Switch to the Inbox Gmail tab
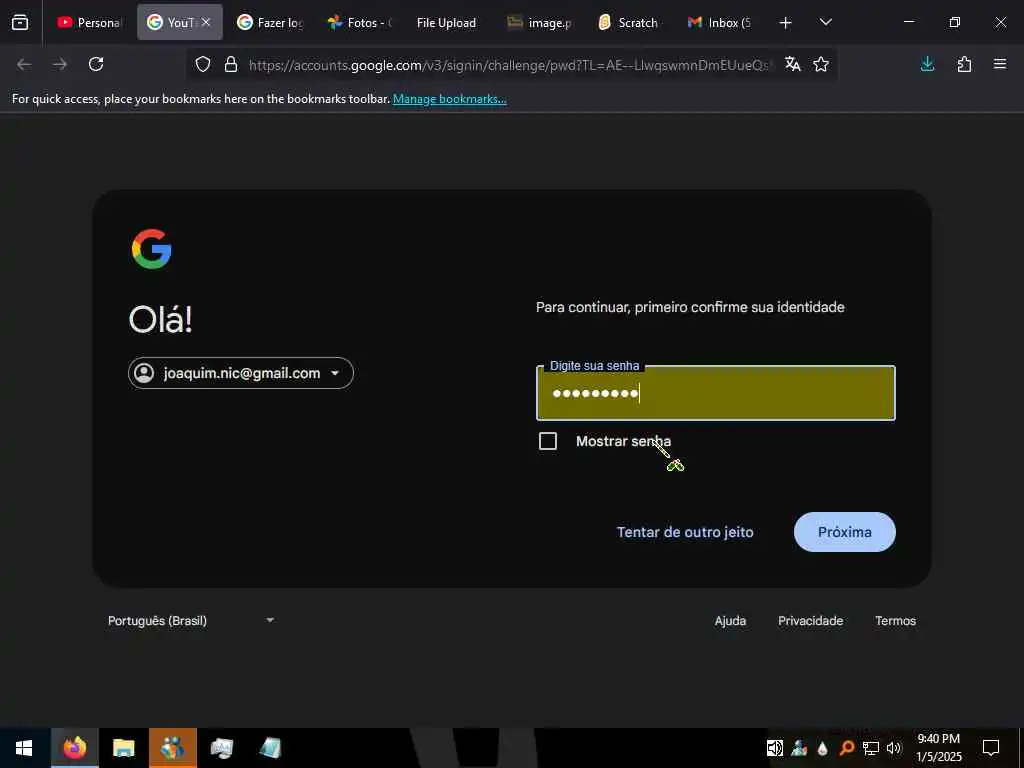This screenshot has width=1024, height=768. point(720,22)
